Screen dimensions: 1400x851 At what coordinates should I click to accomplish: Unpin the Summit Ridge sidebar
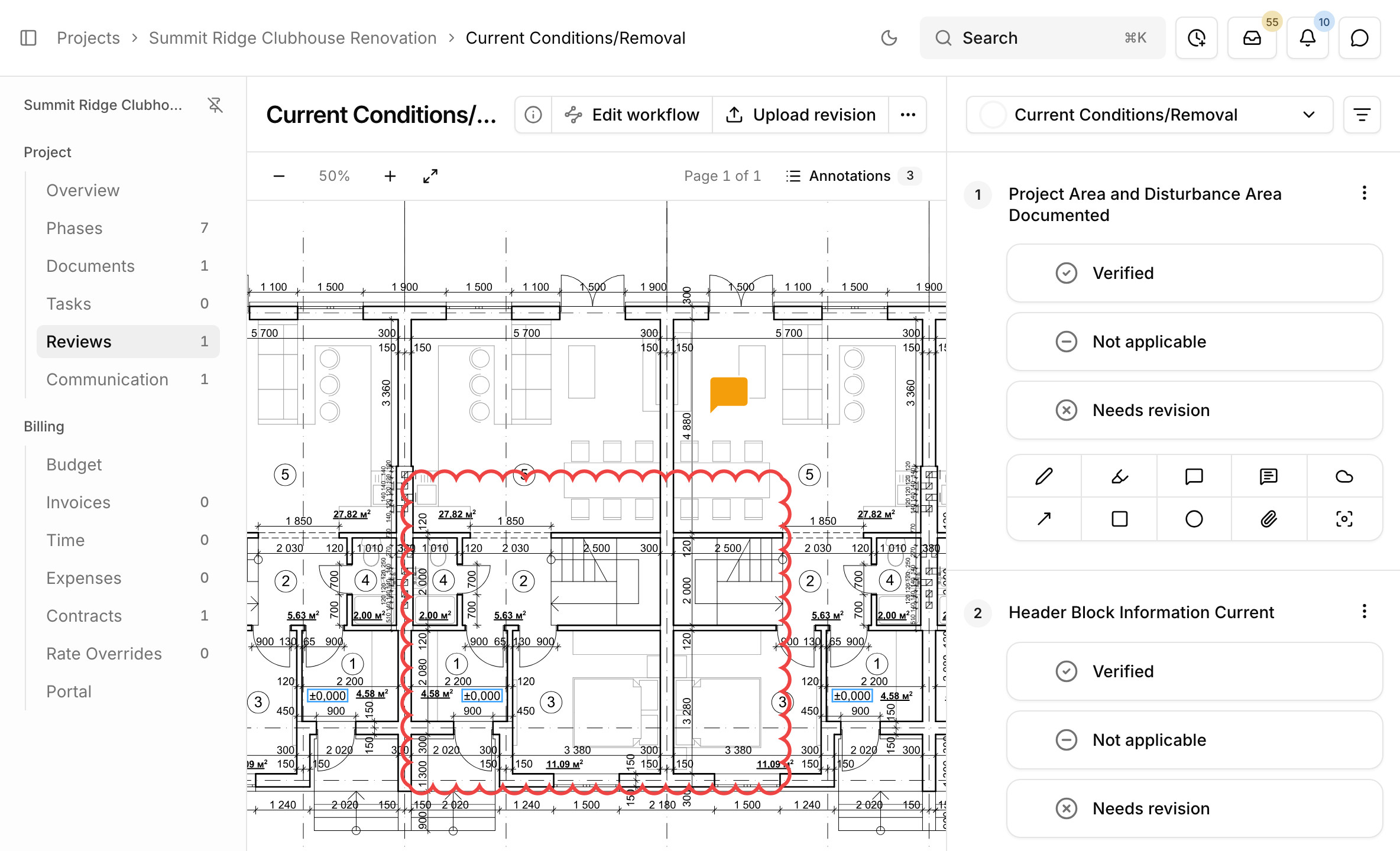pos(215,105)
